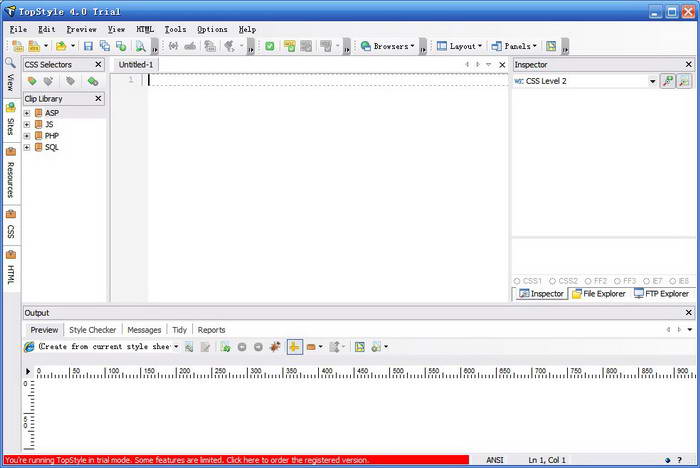The height and width of the screenshot is (468, 700).
Task: Open the Tools menu
Action: point(175,29)
